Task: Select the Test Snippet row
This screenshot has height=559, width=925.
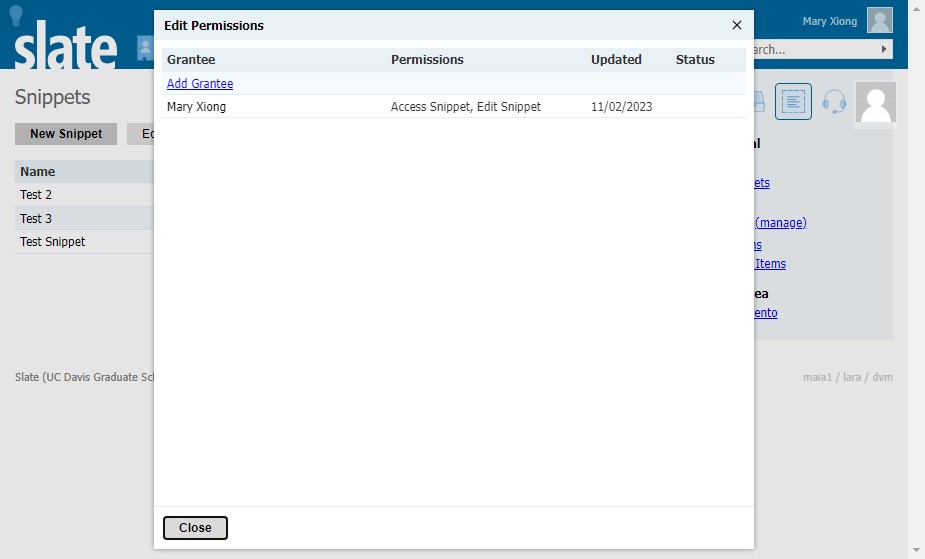Action: click(84, 242)
